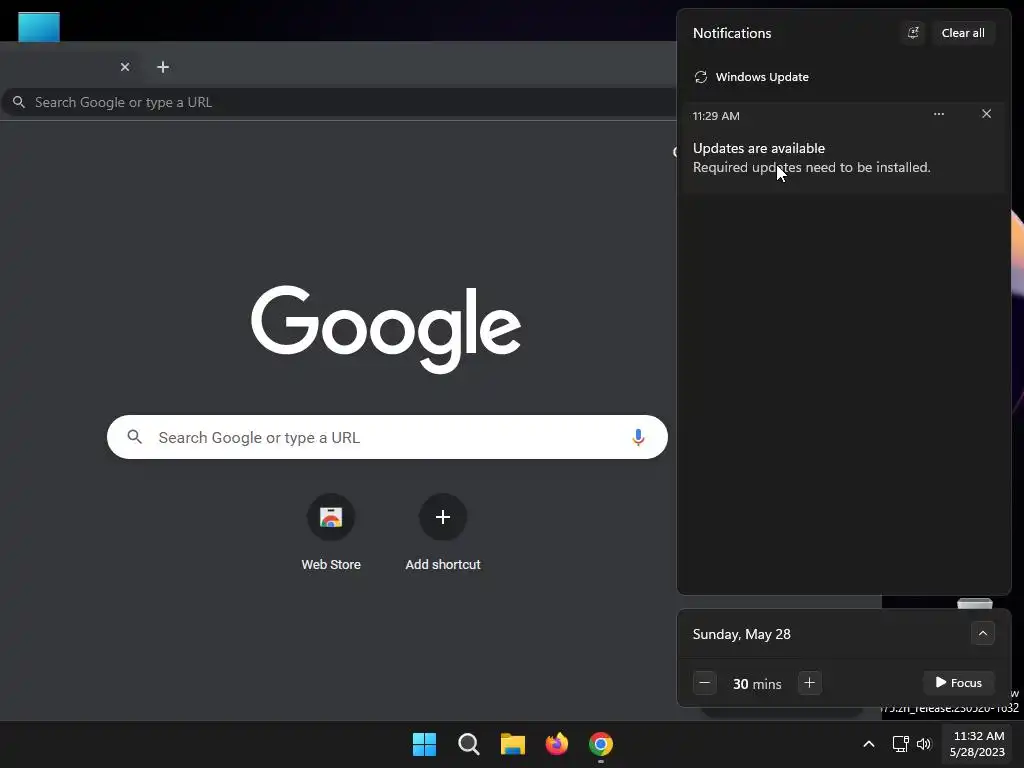Click the Do Not Disturb bell icon
The image size is (1024, 768).
pyautogui.click(x=913, y=33)
